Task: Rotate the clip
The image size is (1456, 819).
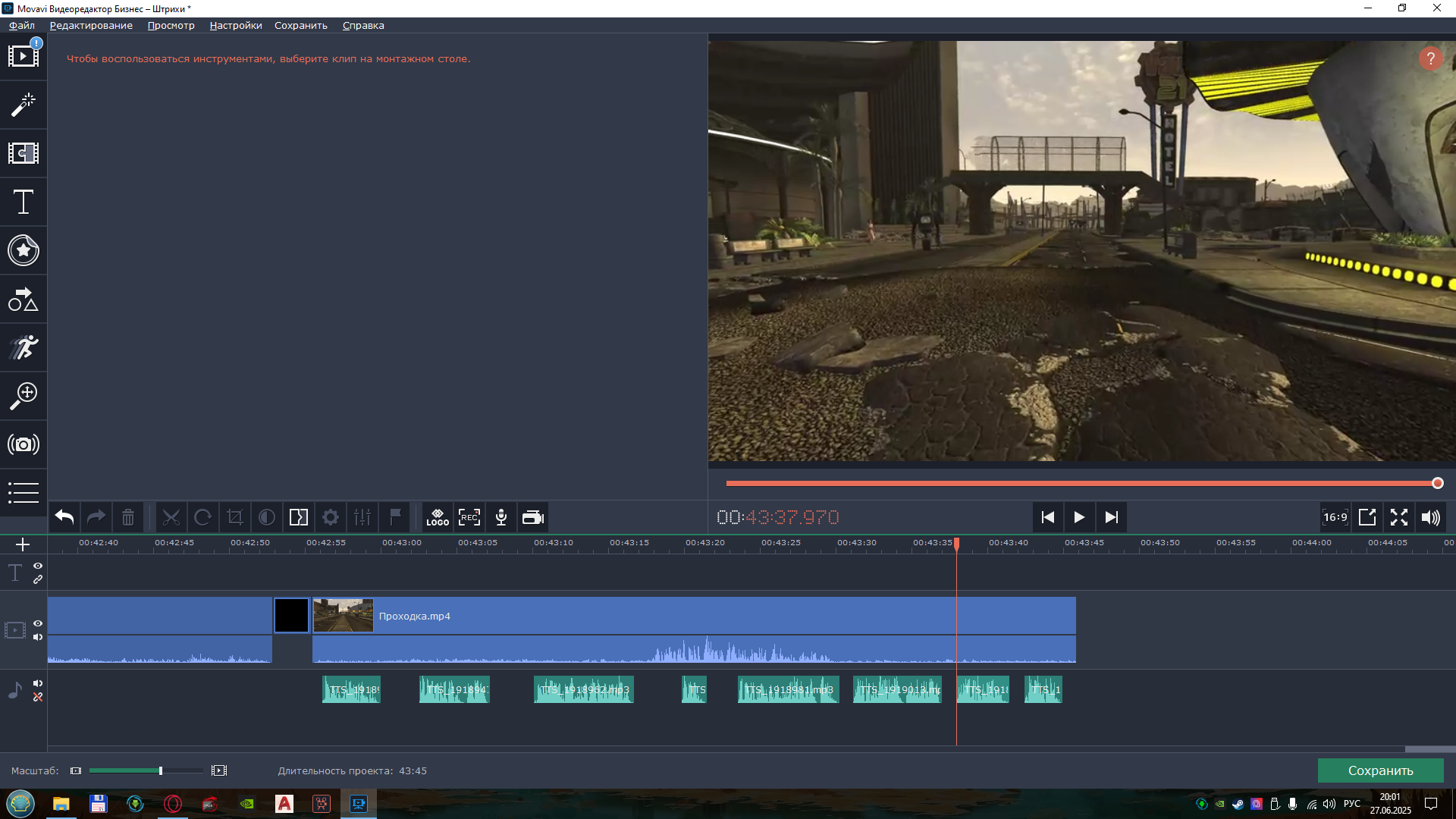Action: pos(203,517)
